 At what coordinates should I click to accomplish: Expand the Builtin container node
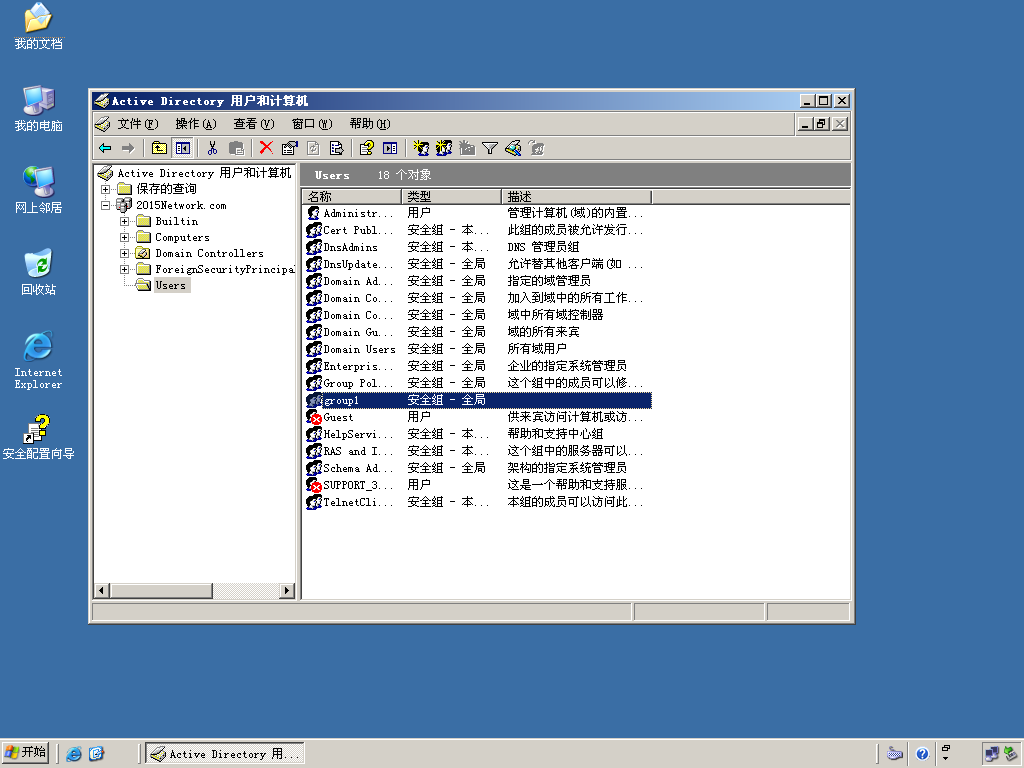point(124,221)
